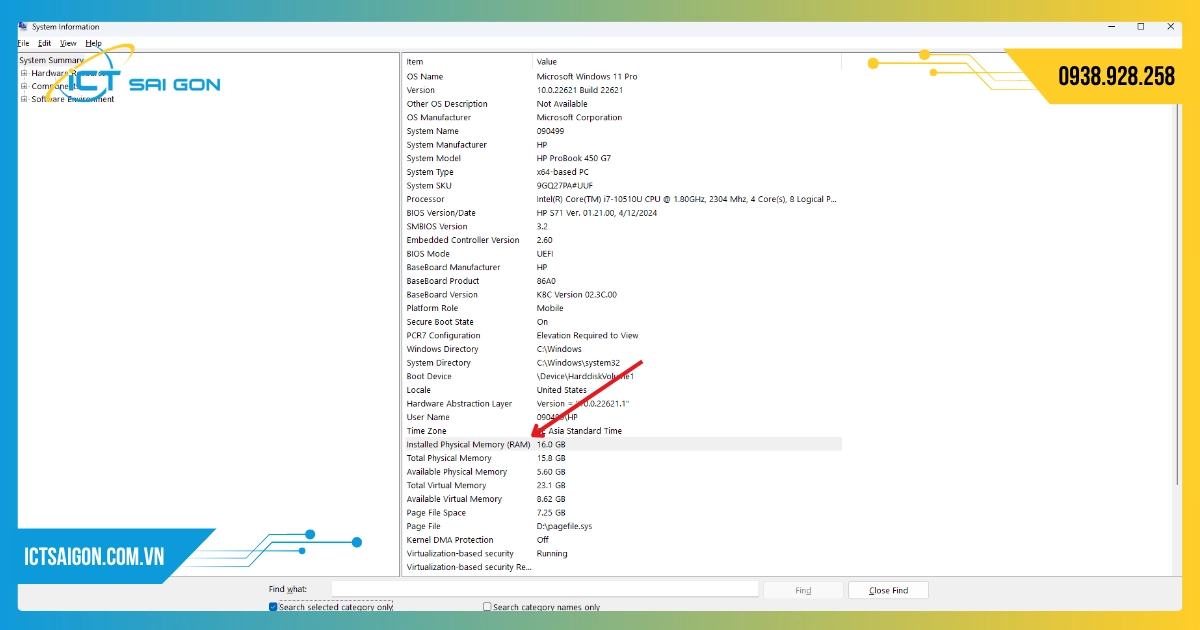The image size is (1200, 630).
Task: Expand the Software Environment tree node
Action: [24, 99]
